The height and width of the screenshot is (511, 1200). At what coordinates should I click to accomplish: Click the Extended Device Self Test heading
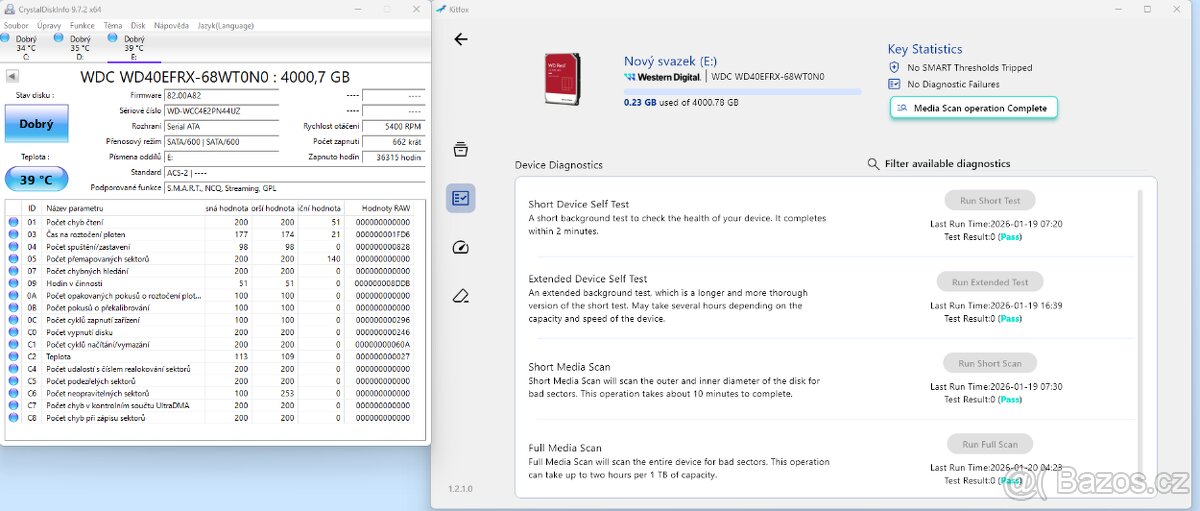588,279
